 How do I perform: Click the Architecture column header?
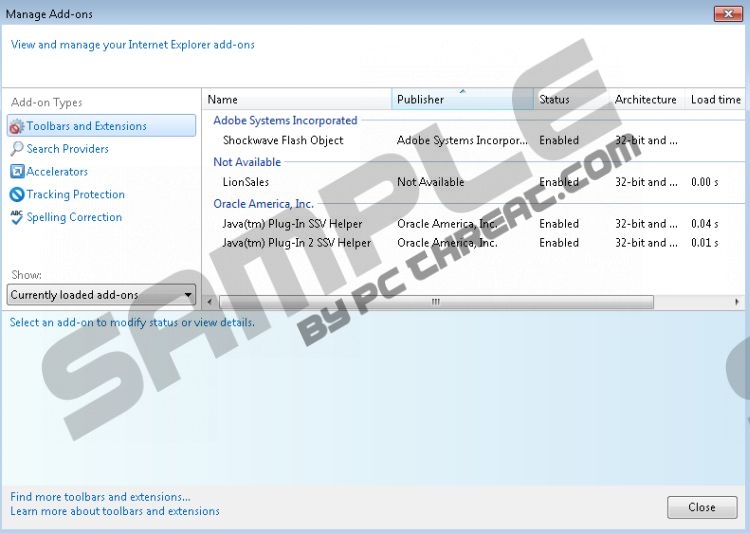645,100
